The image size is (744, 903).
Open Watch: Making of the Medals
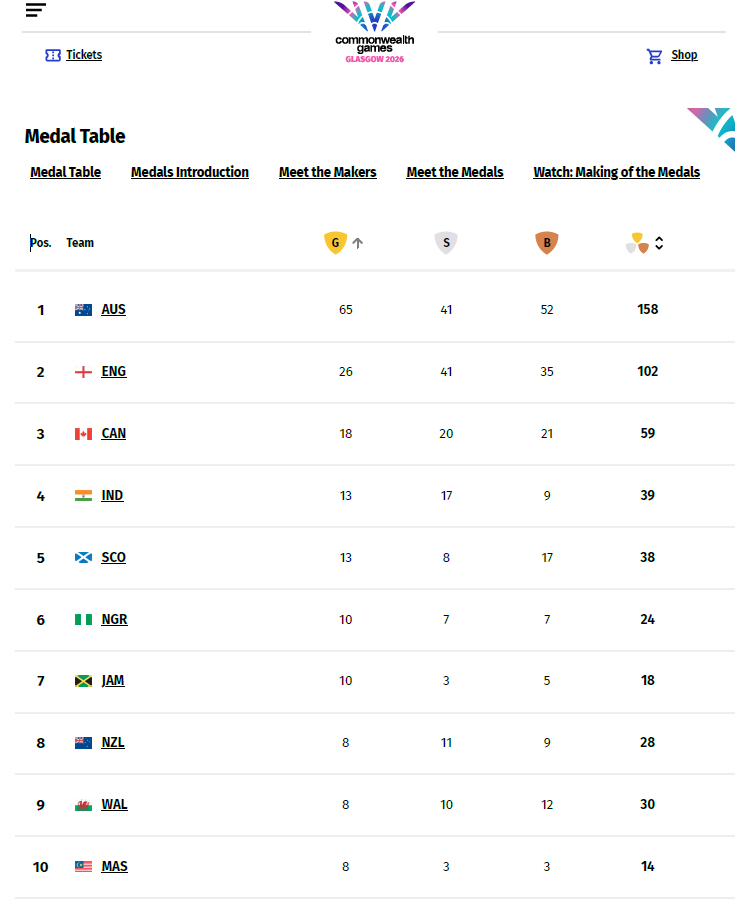617,172
